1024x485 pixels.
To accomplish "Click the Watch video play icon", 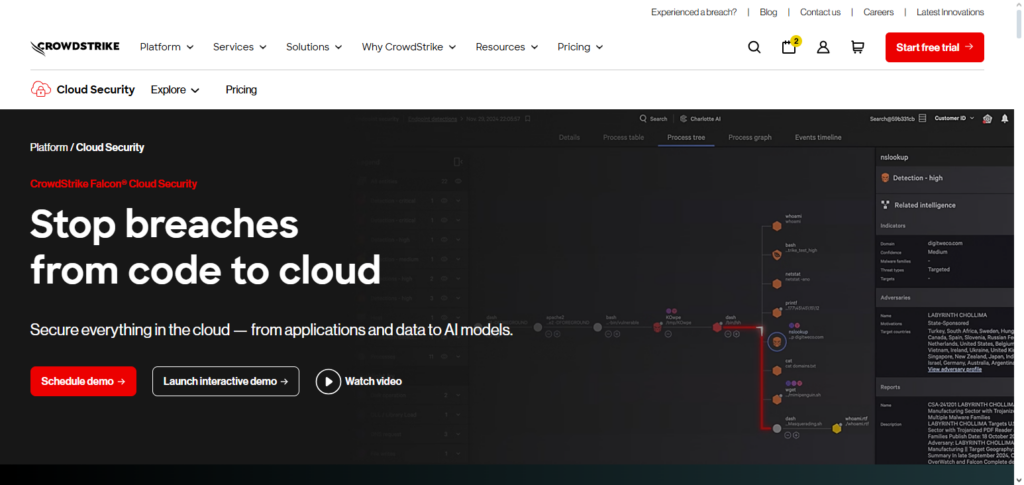I will pyautogui.click(x=328, y=381).
